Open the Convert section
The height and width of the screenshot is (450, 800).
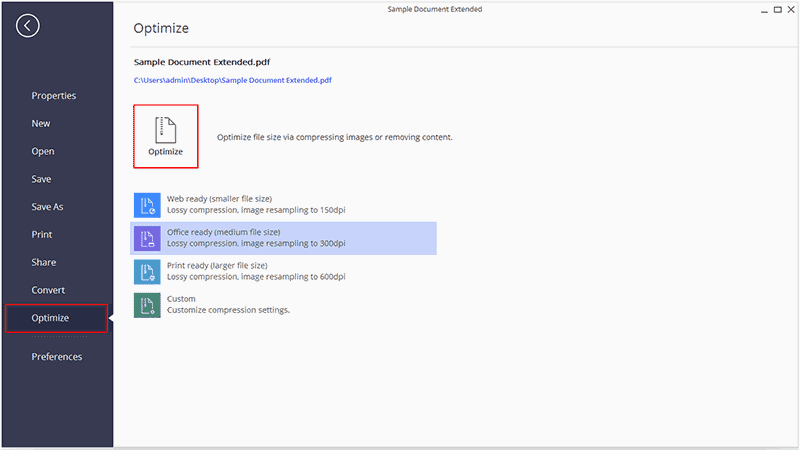tap(48, 290)
